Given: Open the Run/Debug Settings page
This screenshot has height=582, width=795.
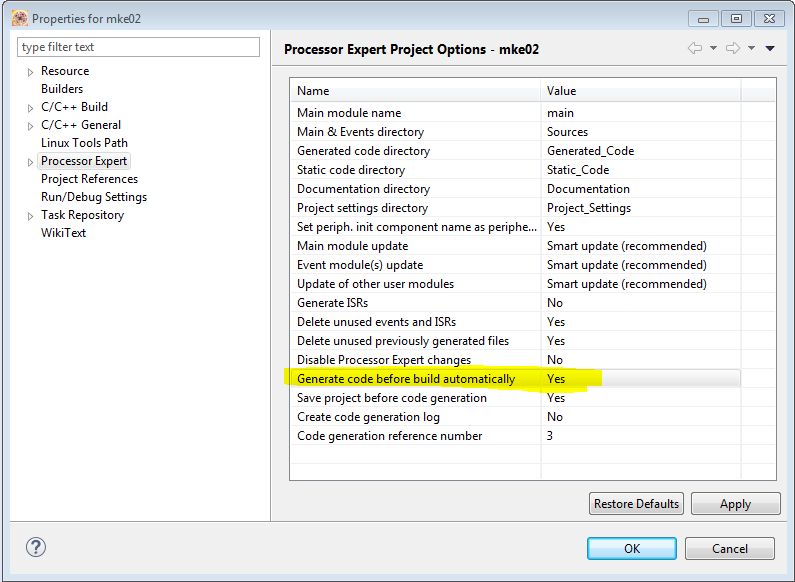Looking at the screenshot, I should click(x=94, y=197).
